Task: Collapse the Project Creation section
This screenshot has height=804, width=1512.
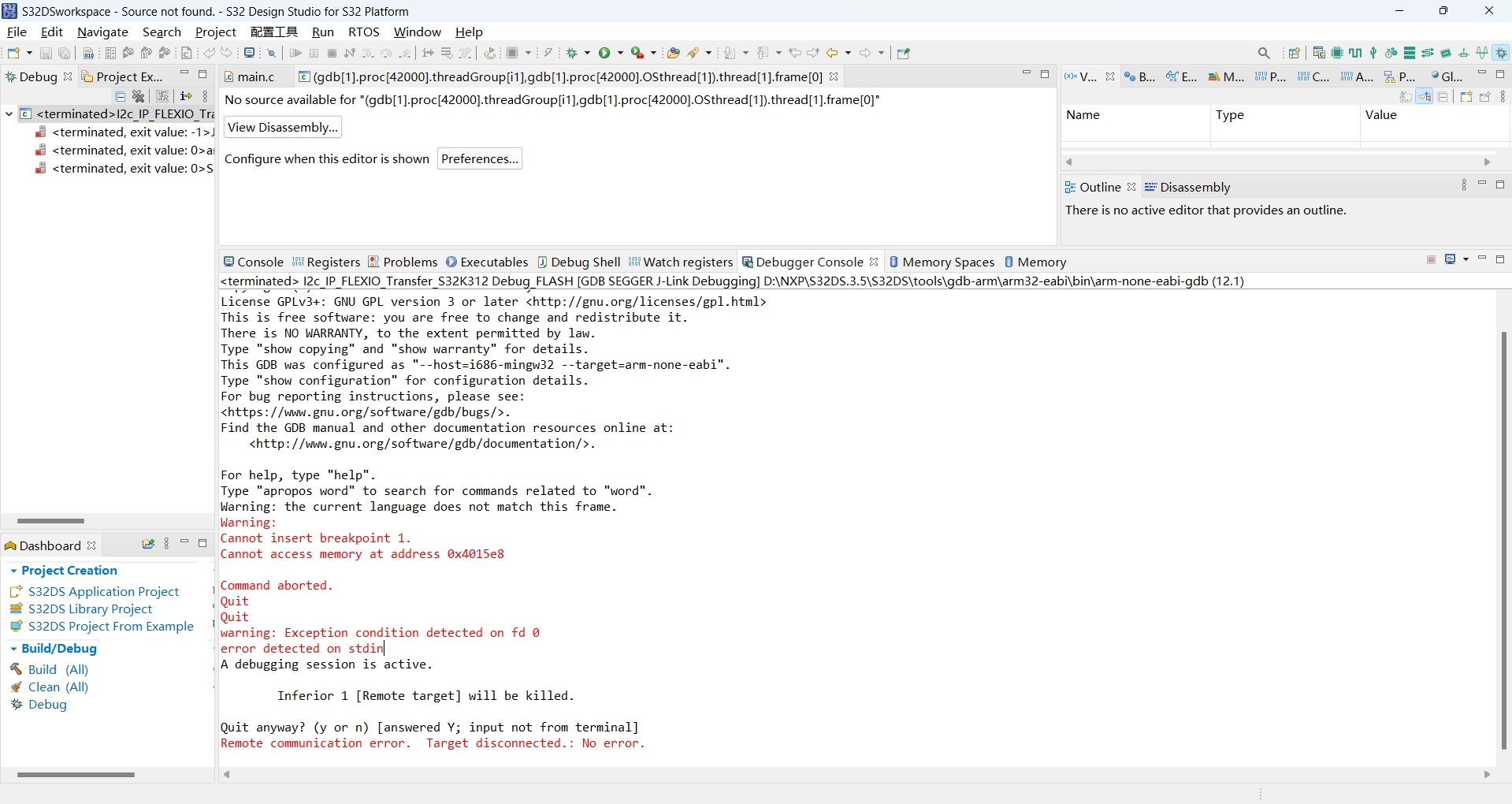Action: pos(13,571)
